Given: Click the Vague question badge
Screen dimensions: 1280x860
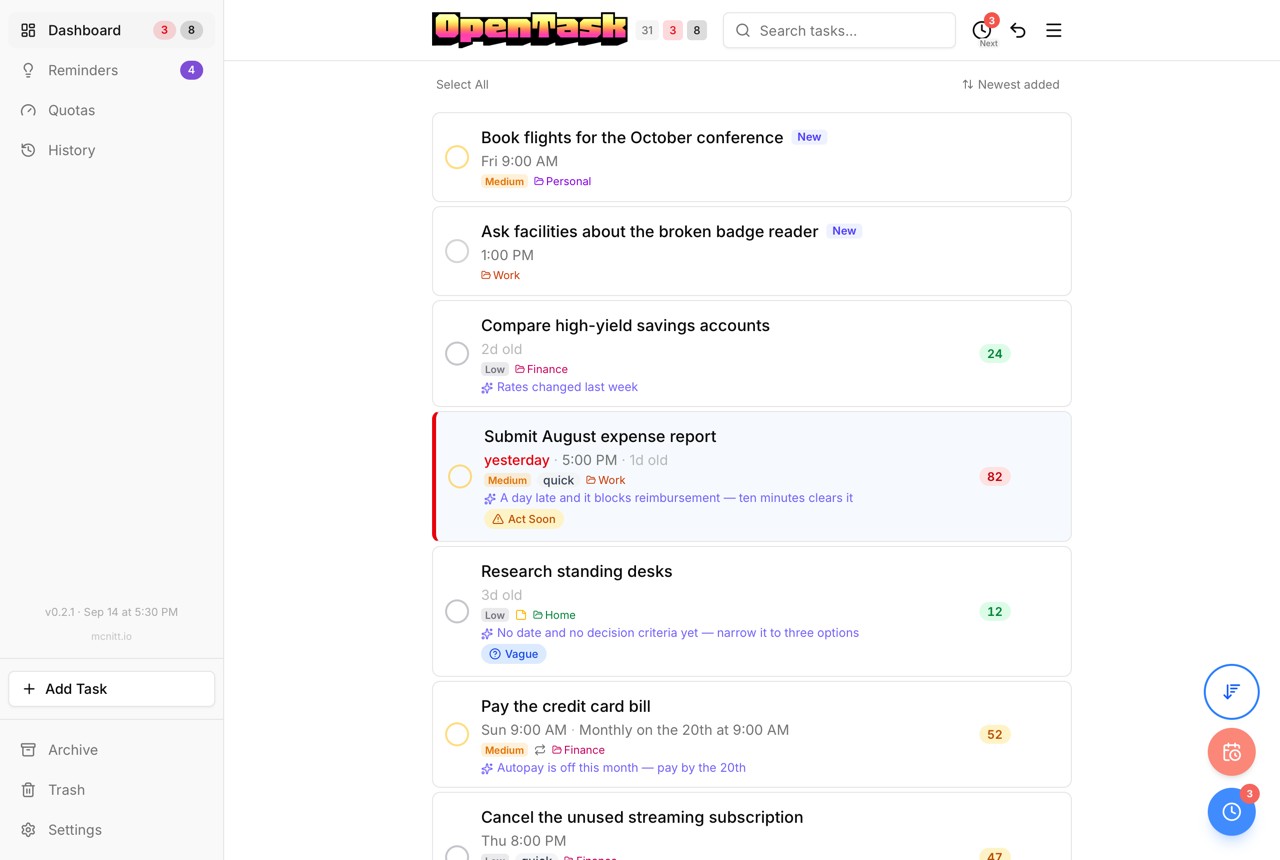Looking at the screenshot, I should pyautogui.click(x=514, y=654).
